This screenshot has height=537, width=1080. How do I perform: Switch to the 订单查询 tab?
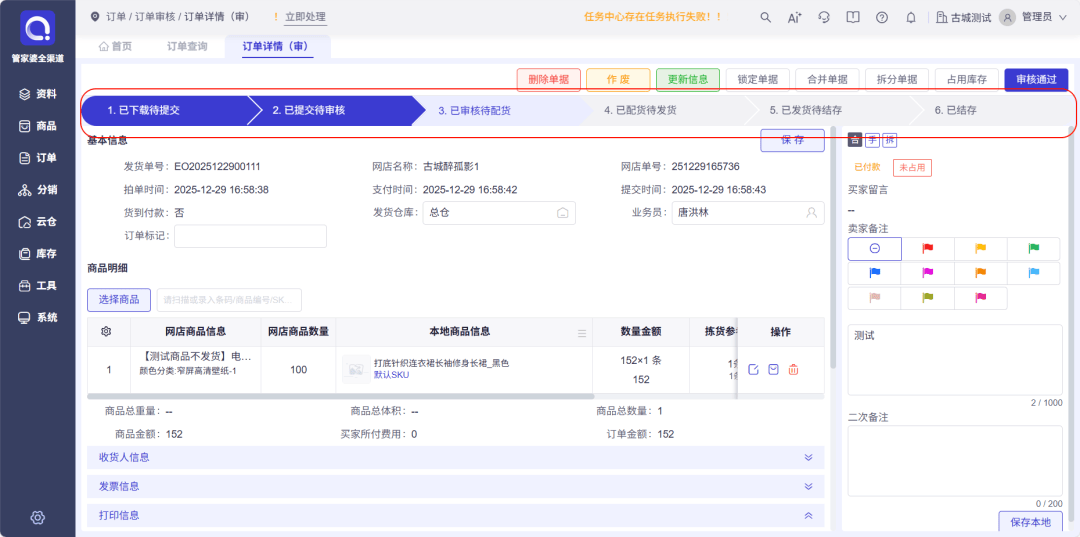point(187,46)
